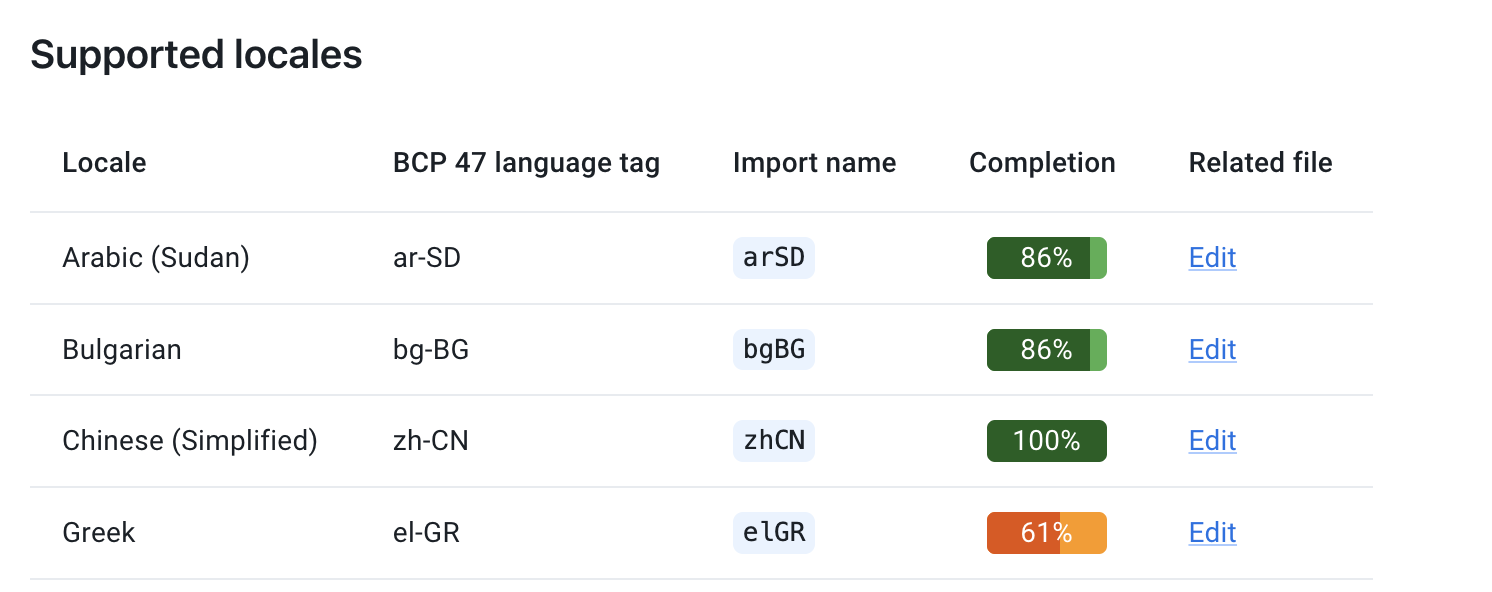Image resolution: width=1492 pixels, height=592 pixels.
Task: Click the Locale column header
Action: [x=103, y=162]
